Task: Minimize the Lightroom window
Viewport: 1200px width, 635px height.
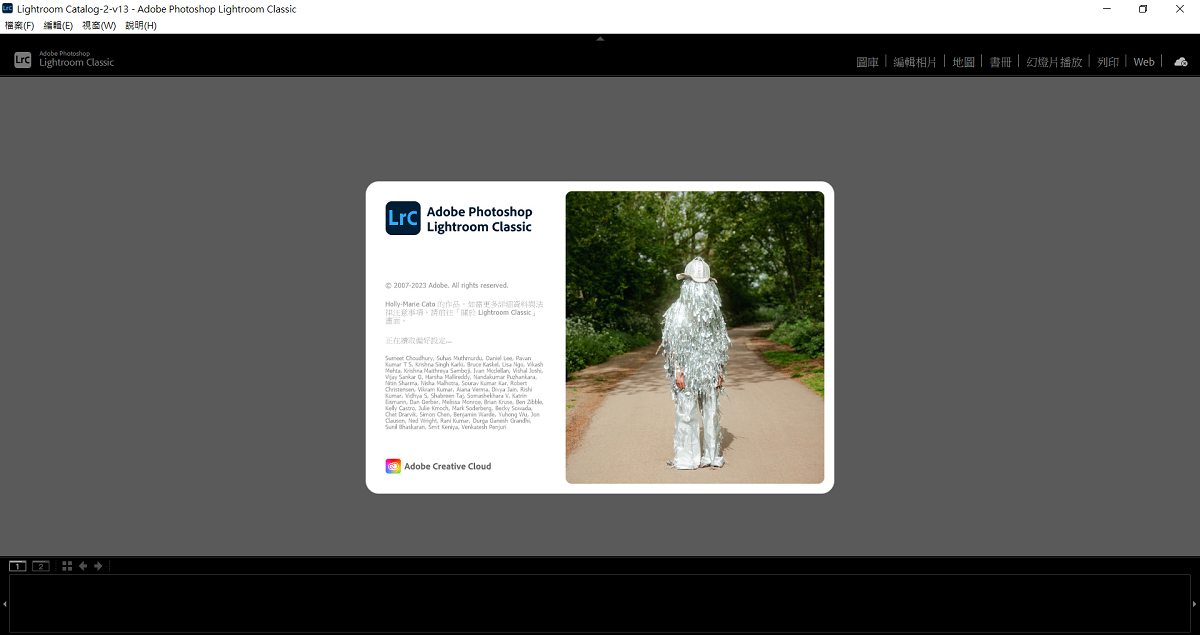Action: 1107,8
